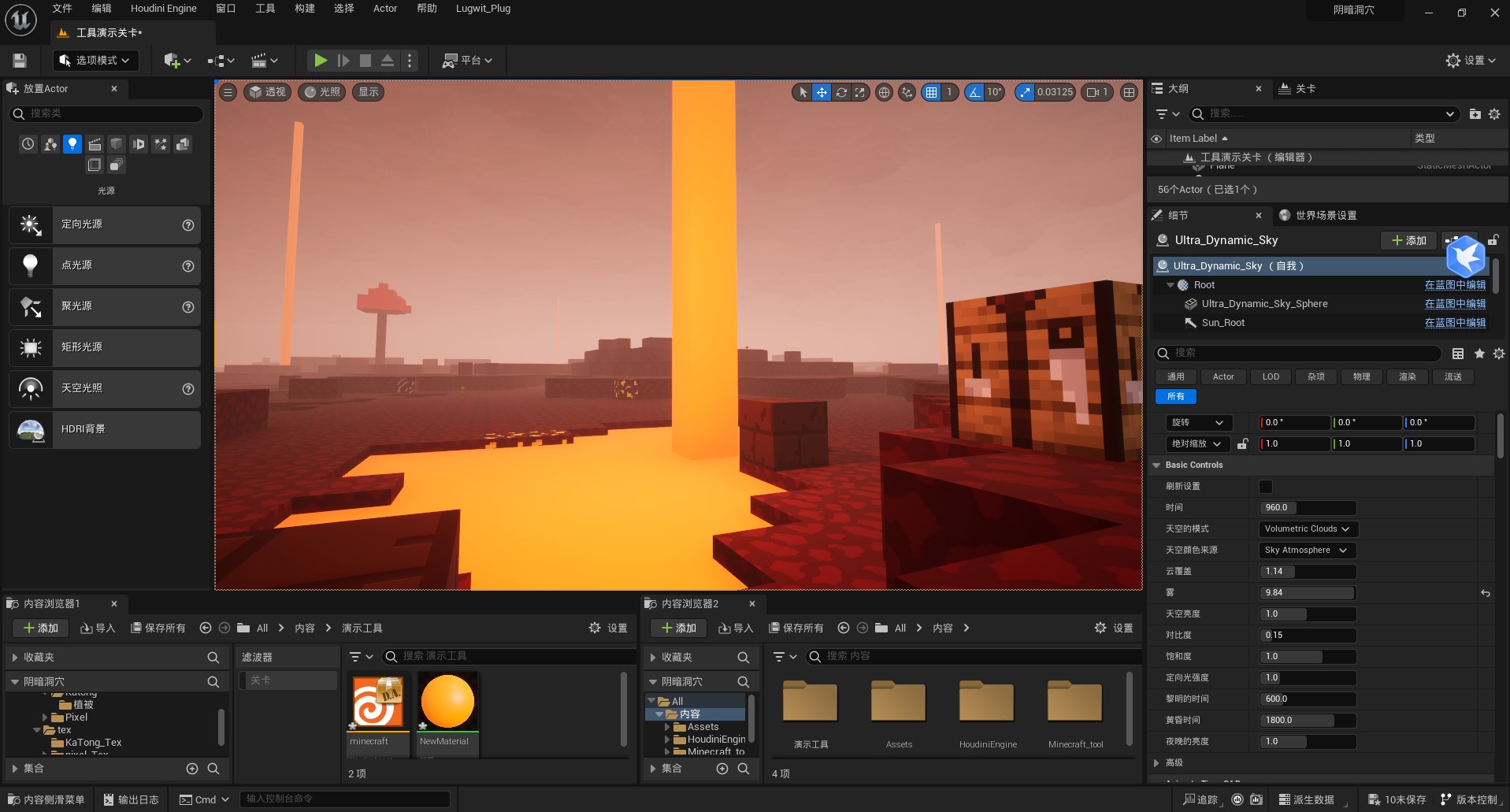This screenshot has width=1510, height=812.
Task: Open help for 聚光源 spot light
Action: point(188,307)
